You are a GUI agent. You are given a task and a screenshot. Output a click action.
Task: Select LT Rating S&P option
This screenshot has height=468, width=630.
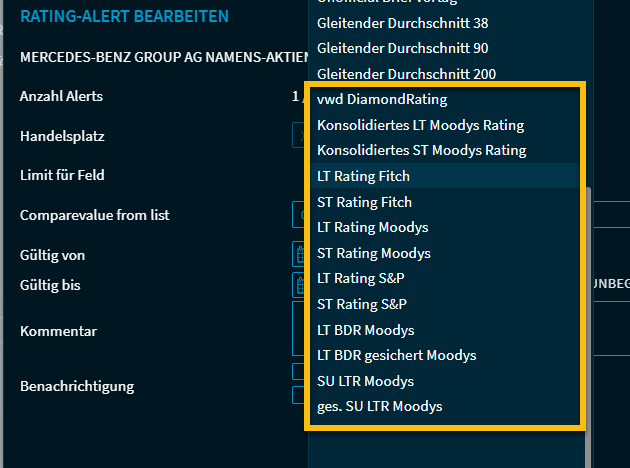coord(360,278)
